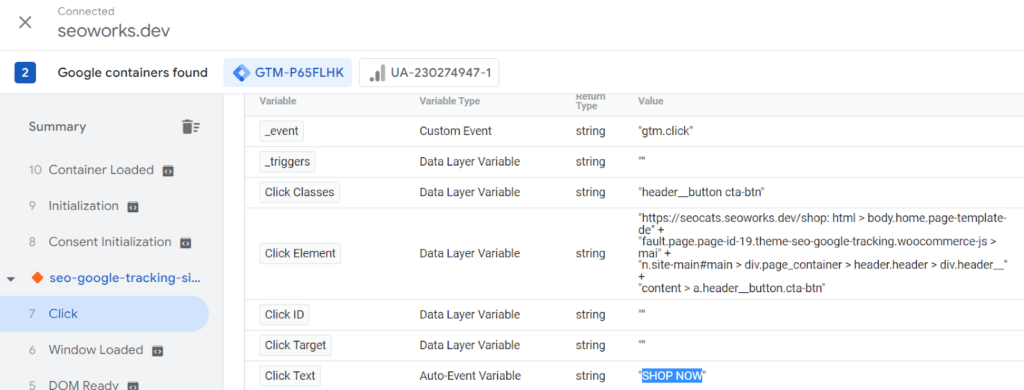Open the Click Element variable chip
Viewport: 1024px width, 390px height.
click(300, 253)
